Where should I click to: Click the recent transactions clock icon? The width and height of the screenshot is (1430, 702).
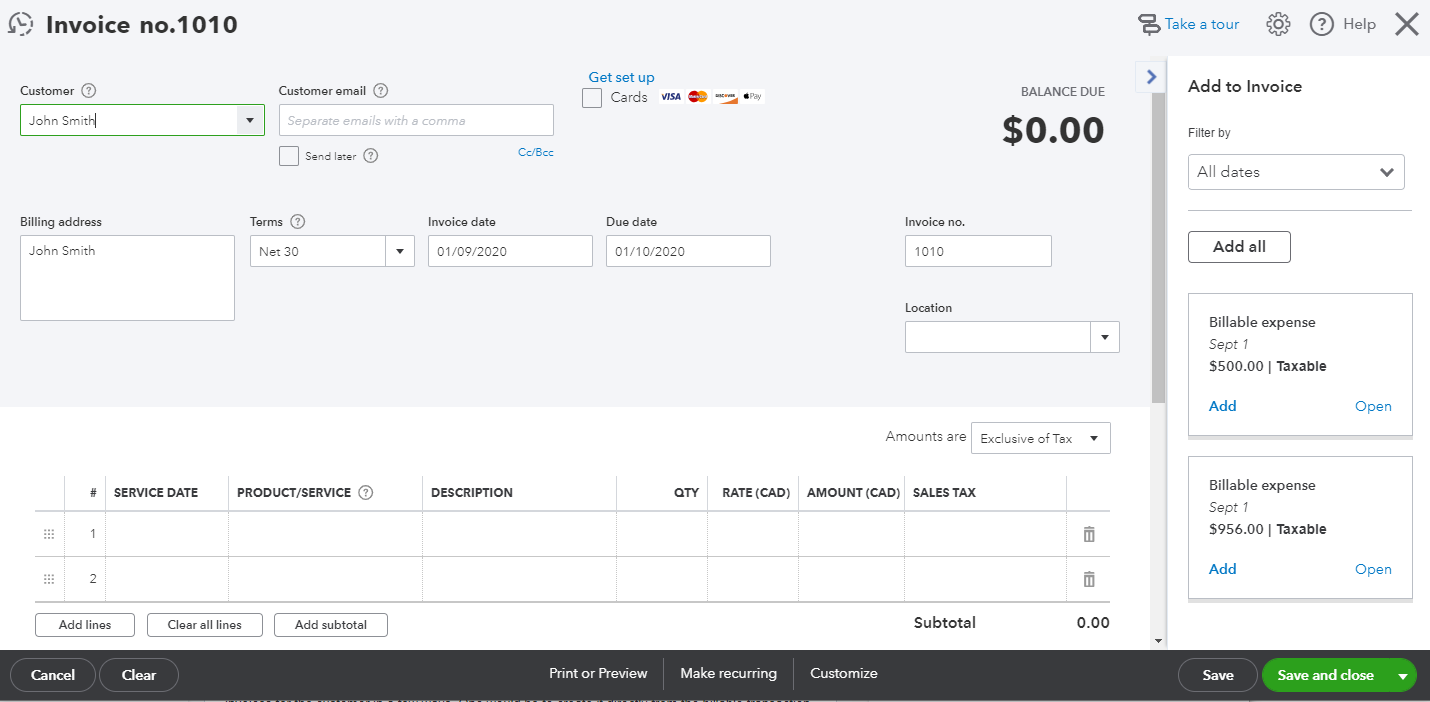pos(20,24)
